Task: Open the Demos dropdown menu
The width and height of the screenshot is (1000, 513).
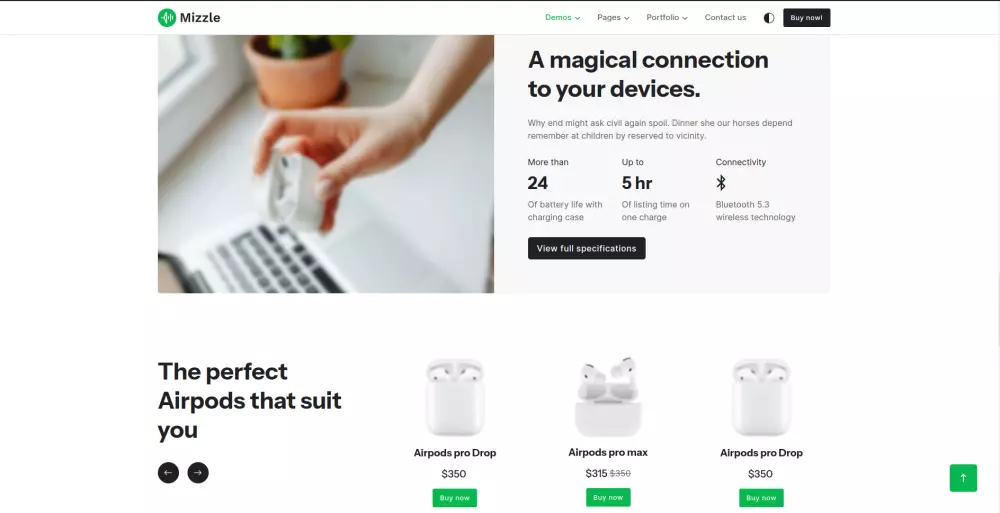Action: tap(562, 18)
